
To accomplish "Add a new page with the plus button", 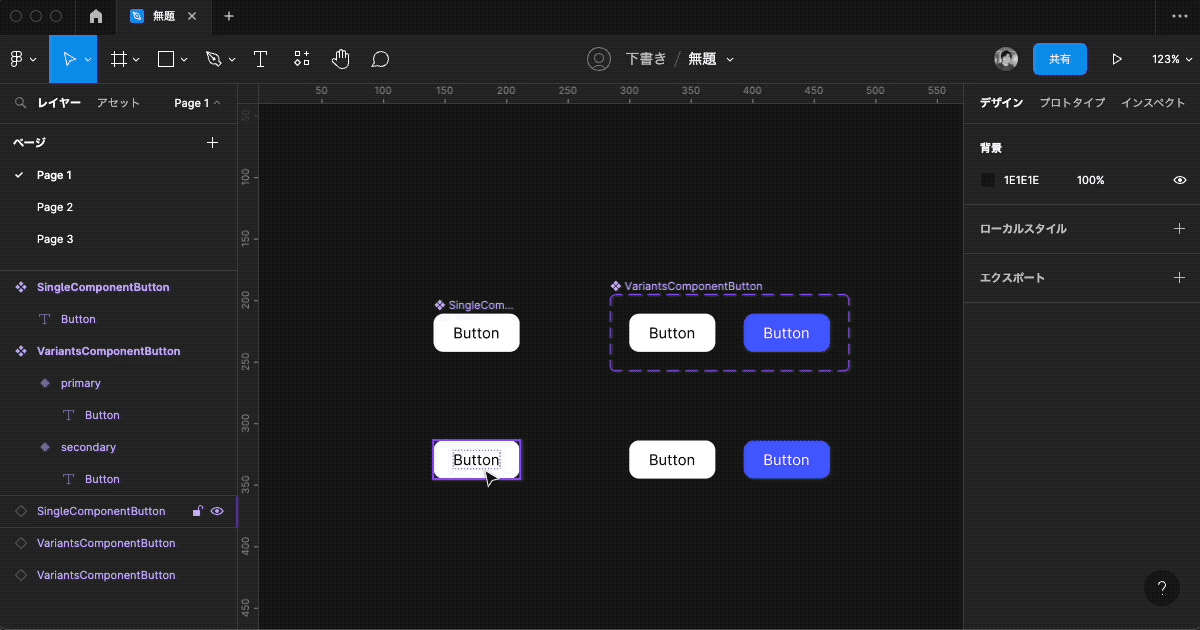I will tap(212, 142).
